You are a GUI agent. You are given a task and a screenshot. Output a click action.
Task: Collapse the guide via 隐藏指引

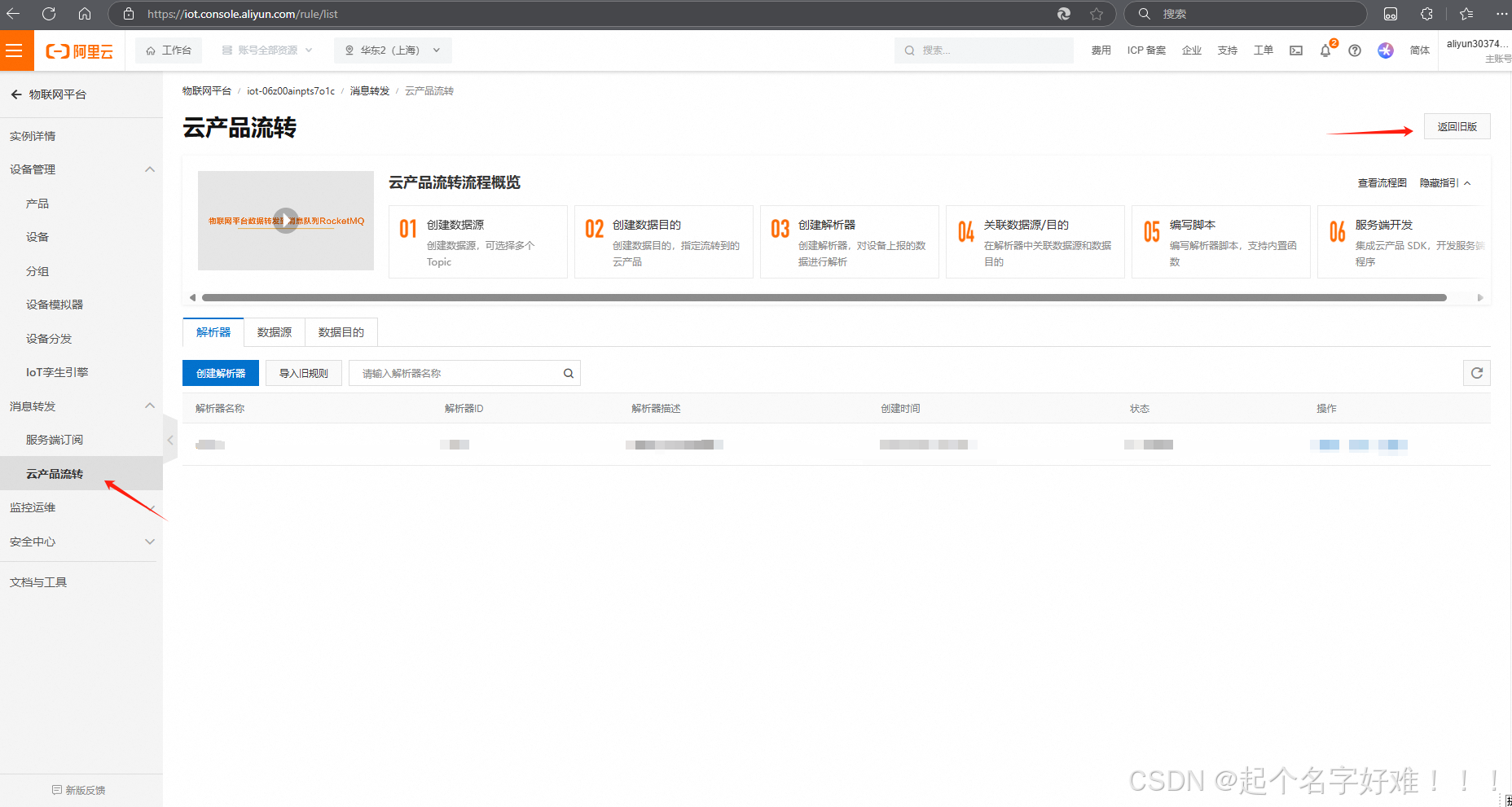tap(1445, 183)
